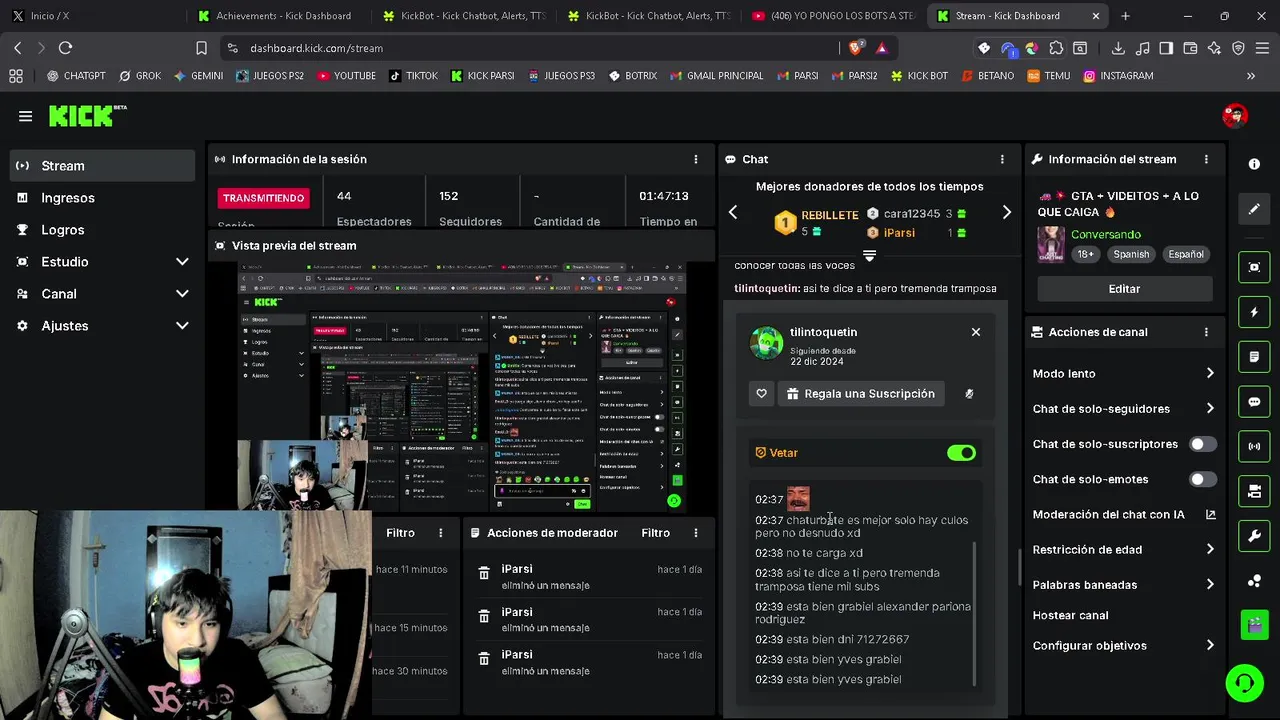Viewport: 1280px width, 720px height.
Task: Click the tilintoquetin avatar in user card
Action: coord(767,342)
